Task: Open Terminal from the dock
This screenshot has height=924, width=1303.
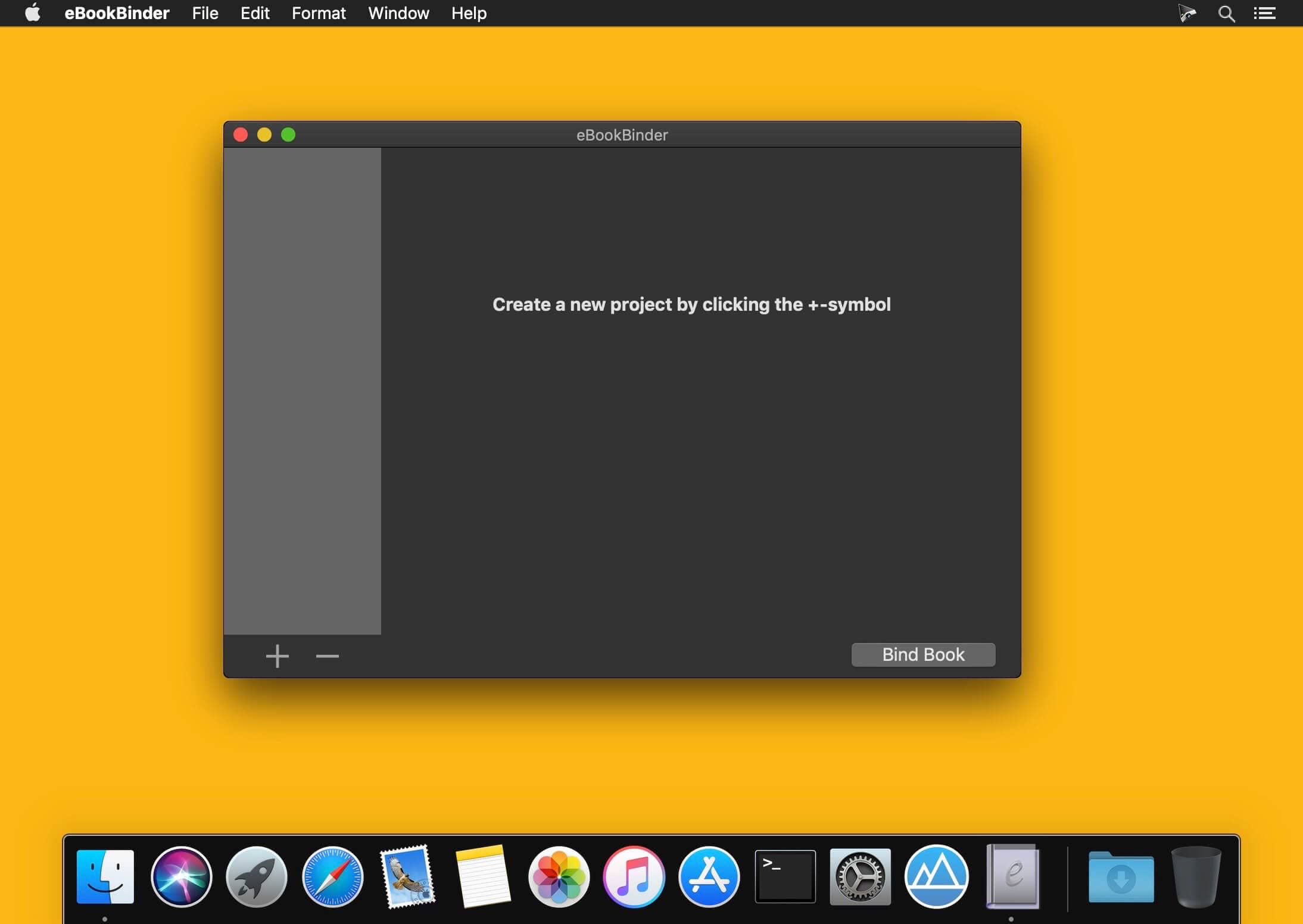Action: pos(784,875)
